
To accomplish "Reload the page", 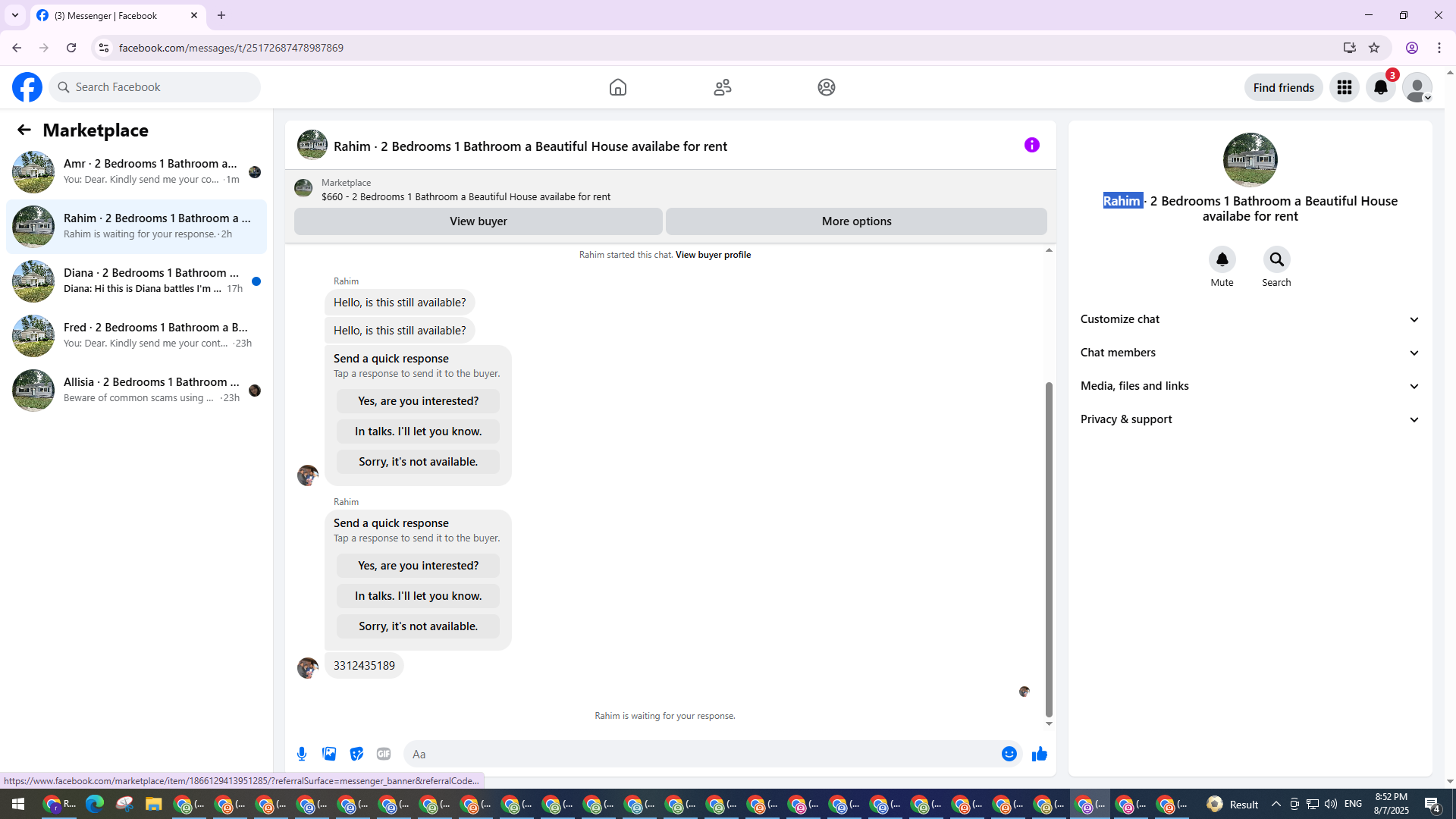I will [71, 48].
